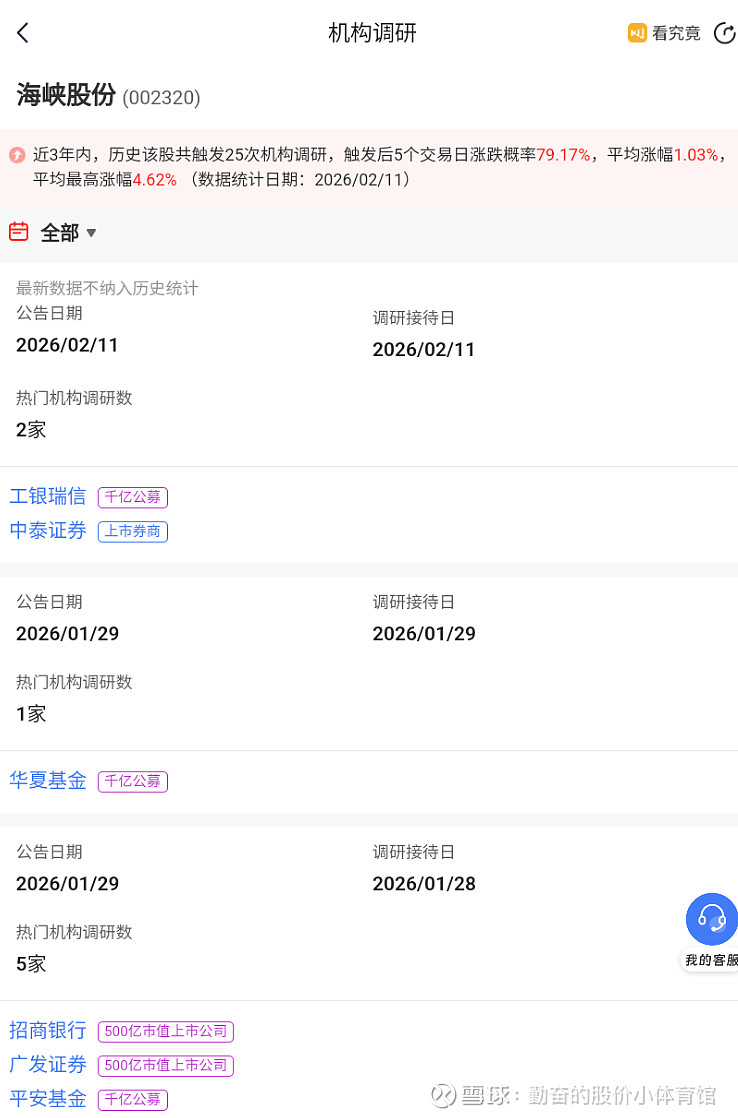738x1118 pixels.
Task: Open the 广发证券 institution link
Action: pyautogui.click(x=48, y=1065)
